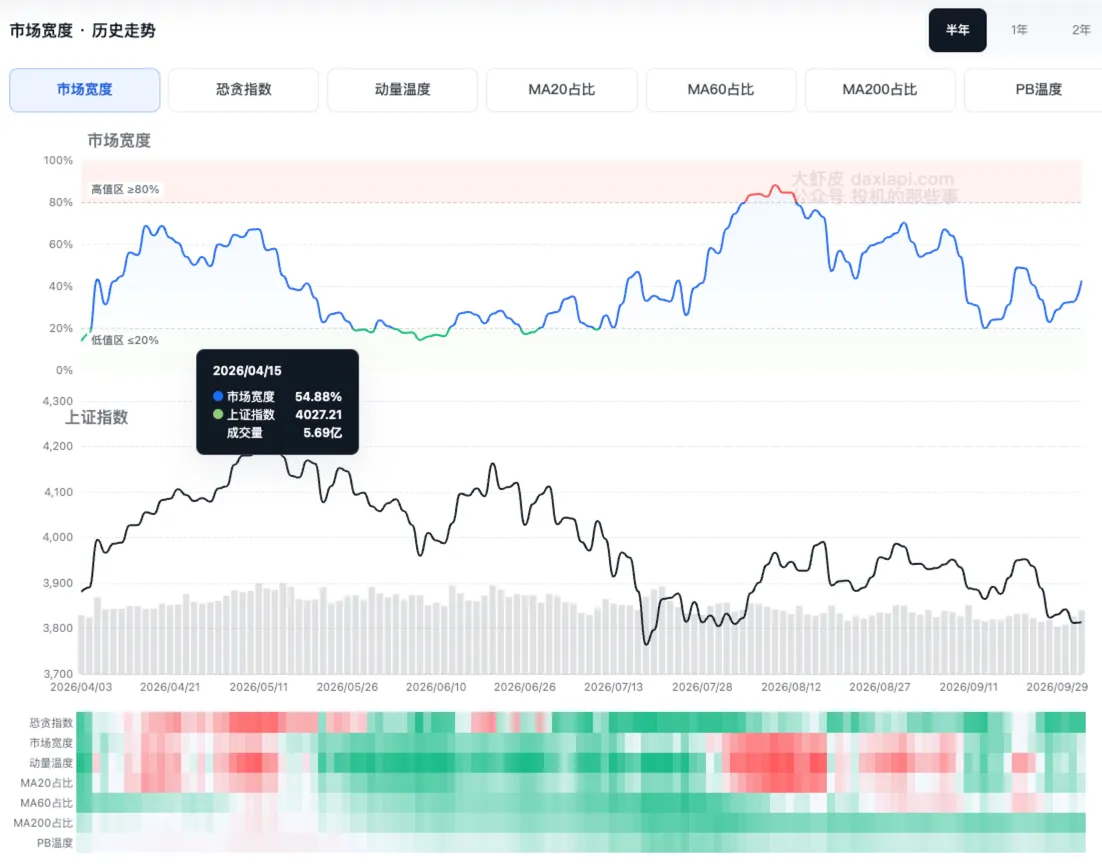Click the 2026/08/12 x-axis date label

(791, 687)
